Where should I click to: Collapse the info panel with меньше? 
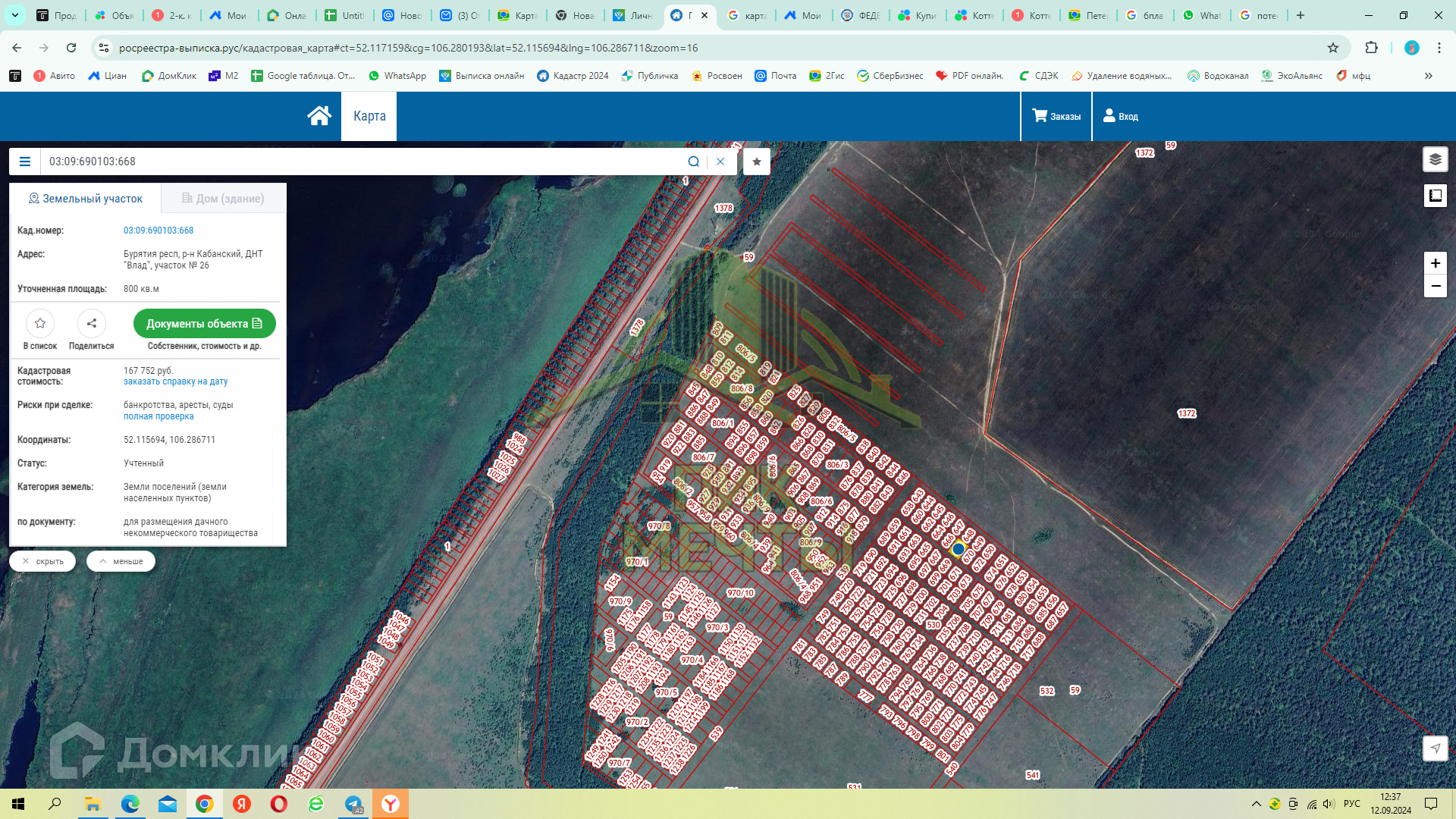point(121,561)
